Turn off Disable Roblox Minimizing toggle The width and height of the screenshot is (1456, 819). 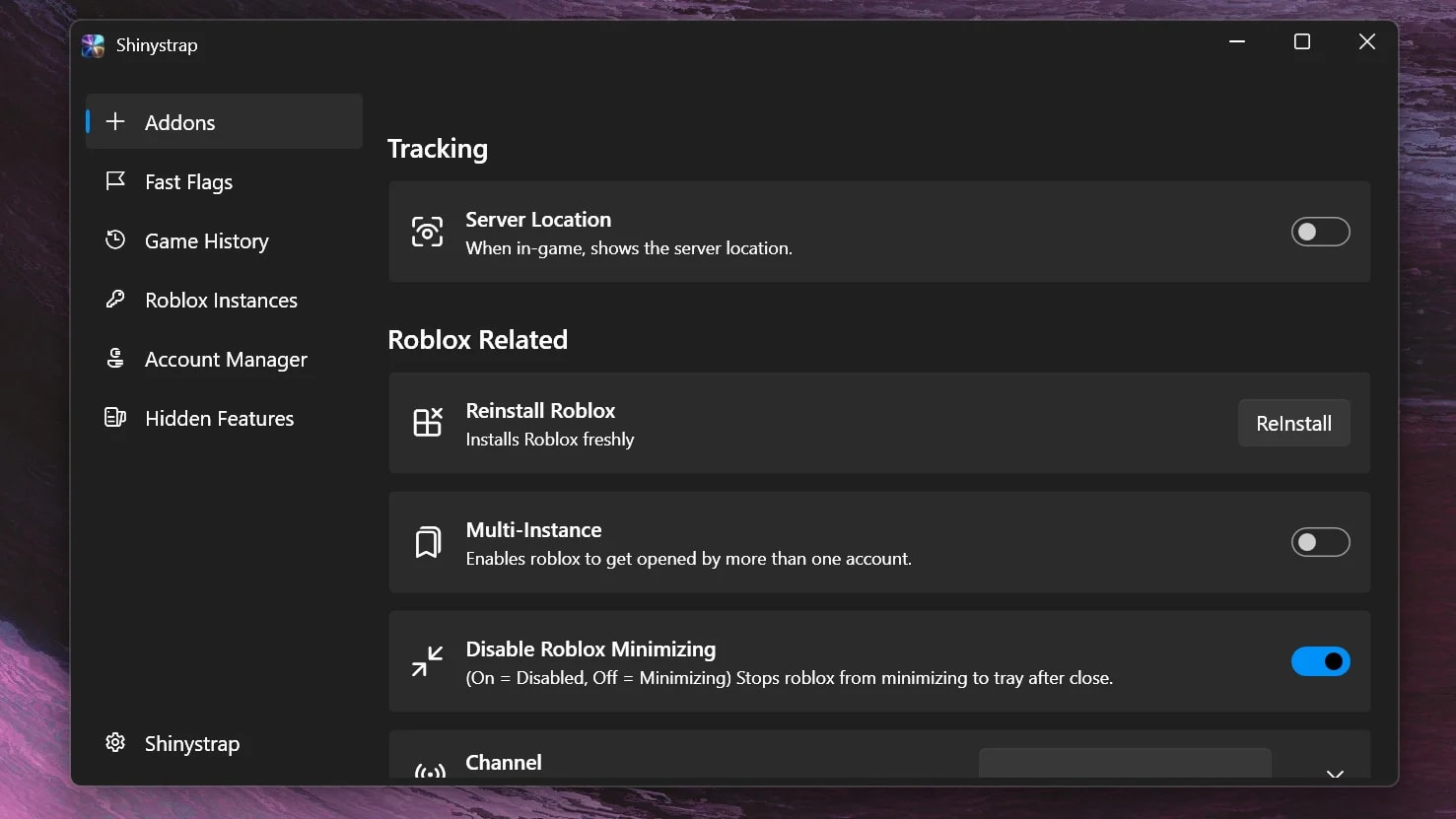click(1320, 661)
